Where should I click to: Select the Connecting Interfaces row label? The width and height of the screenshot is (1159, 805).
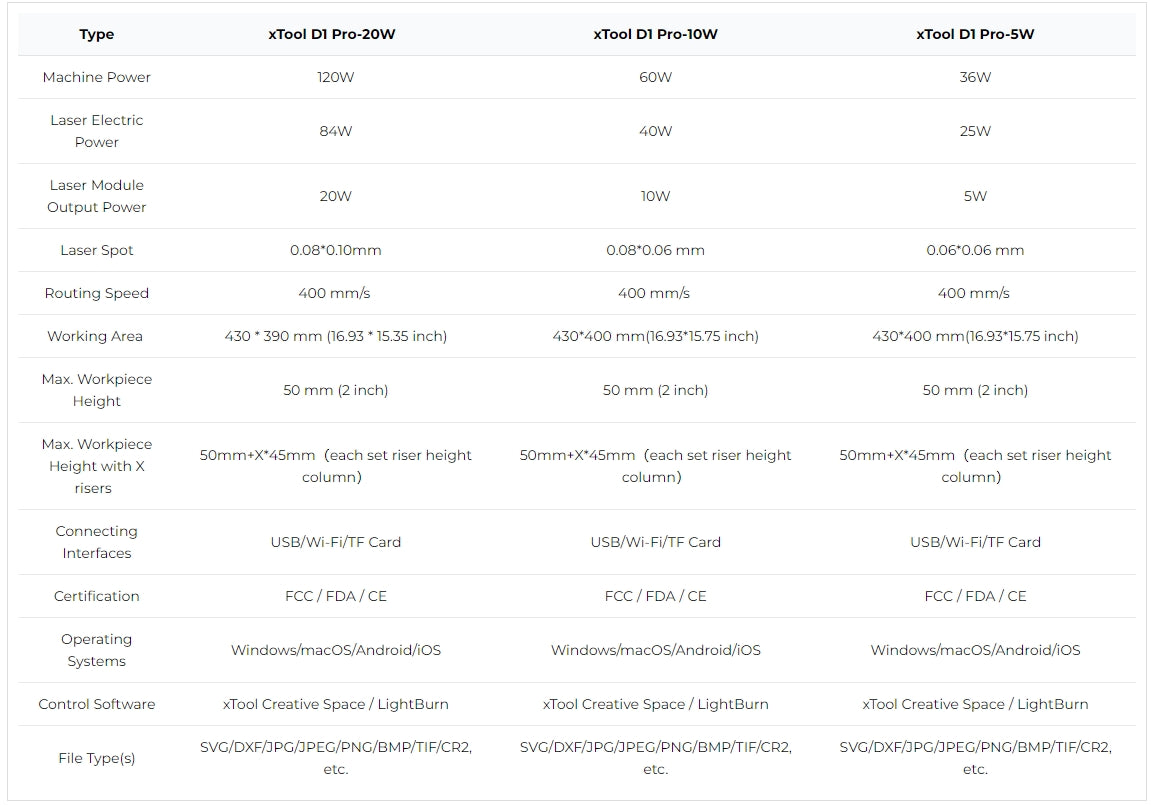(x=97, y=542)
